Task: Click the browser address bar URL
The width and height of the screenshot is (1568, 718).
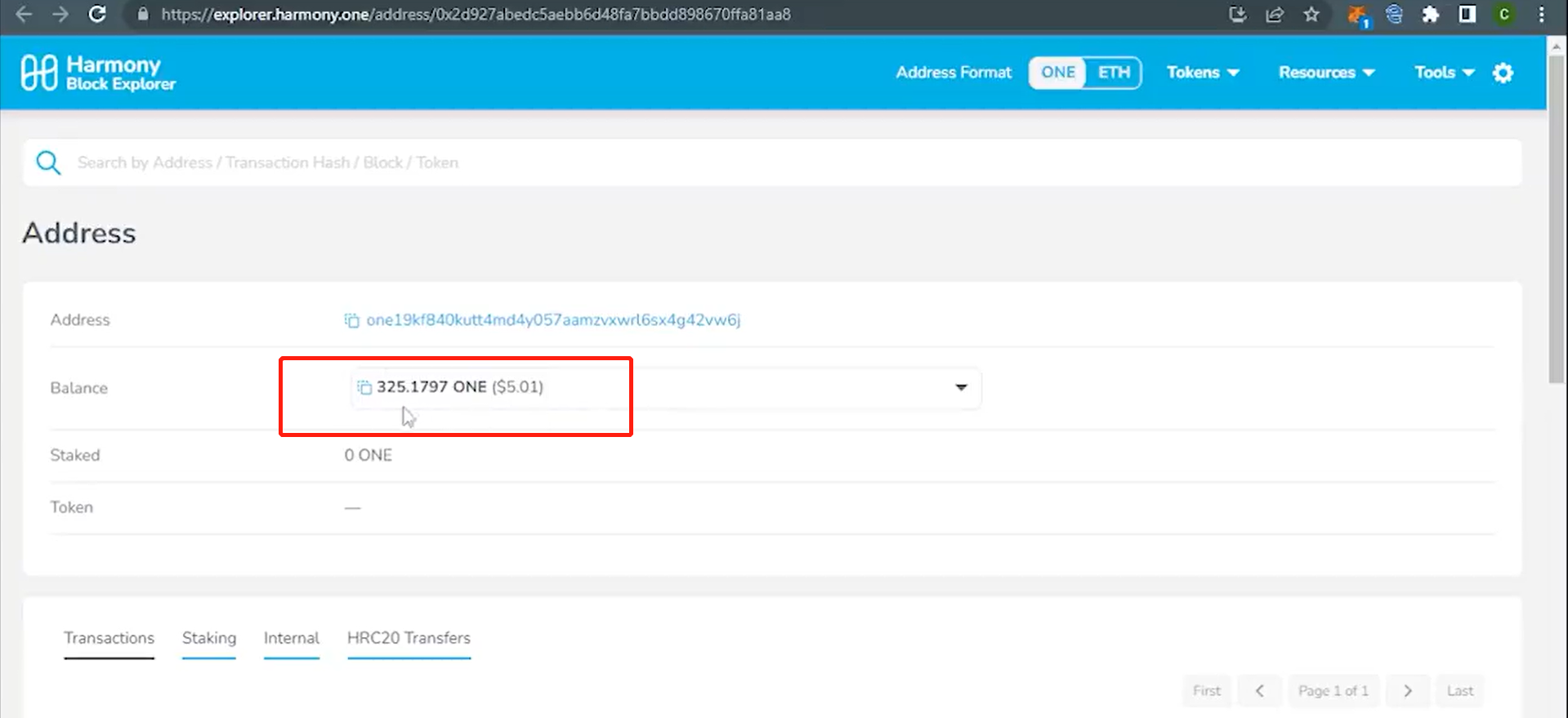Action: pyautogui.click(x=476, y=15)
